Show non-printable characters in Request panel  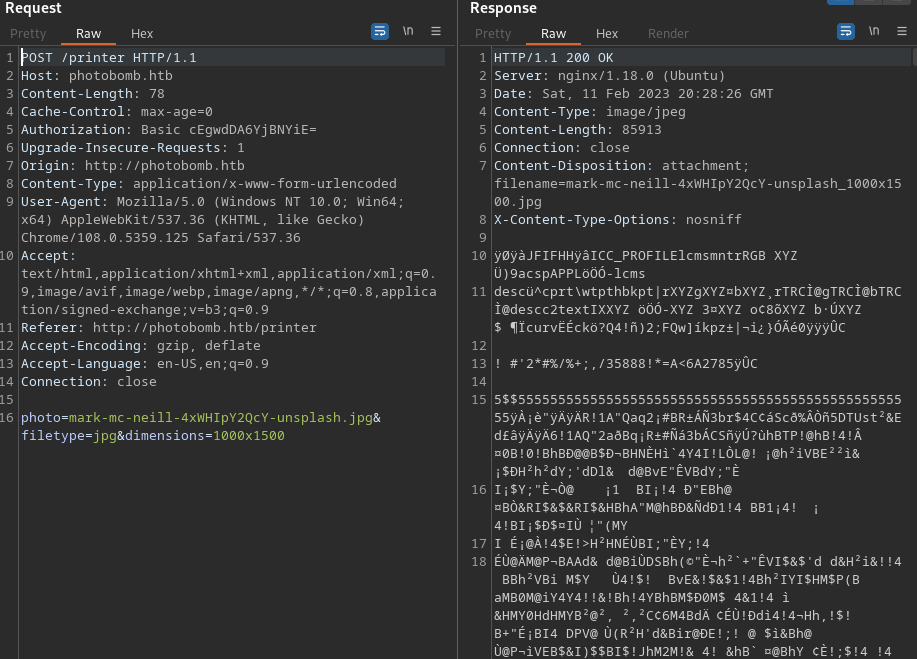[x=408, y=32]
